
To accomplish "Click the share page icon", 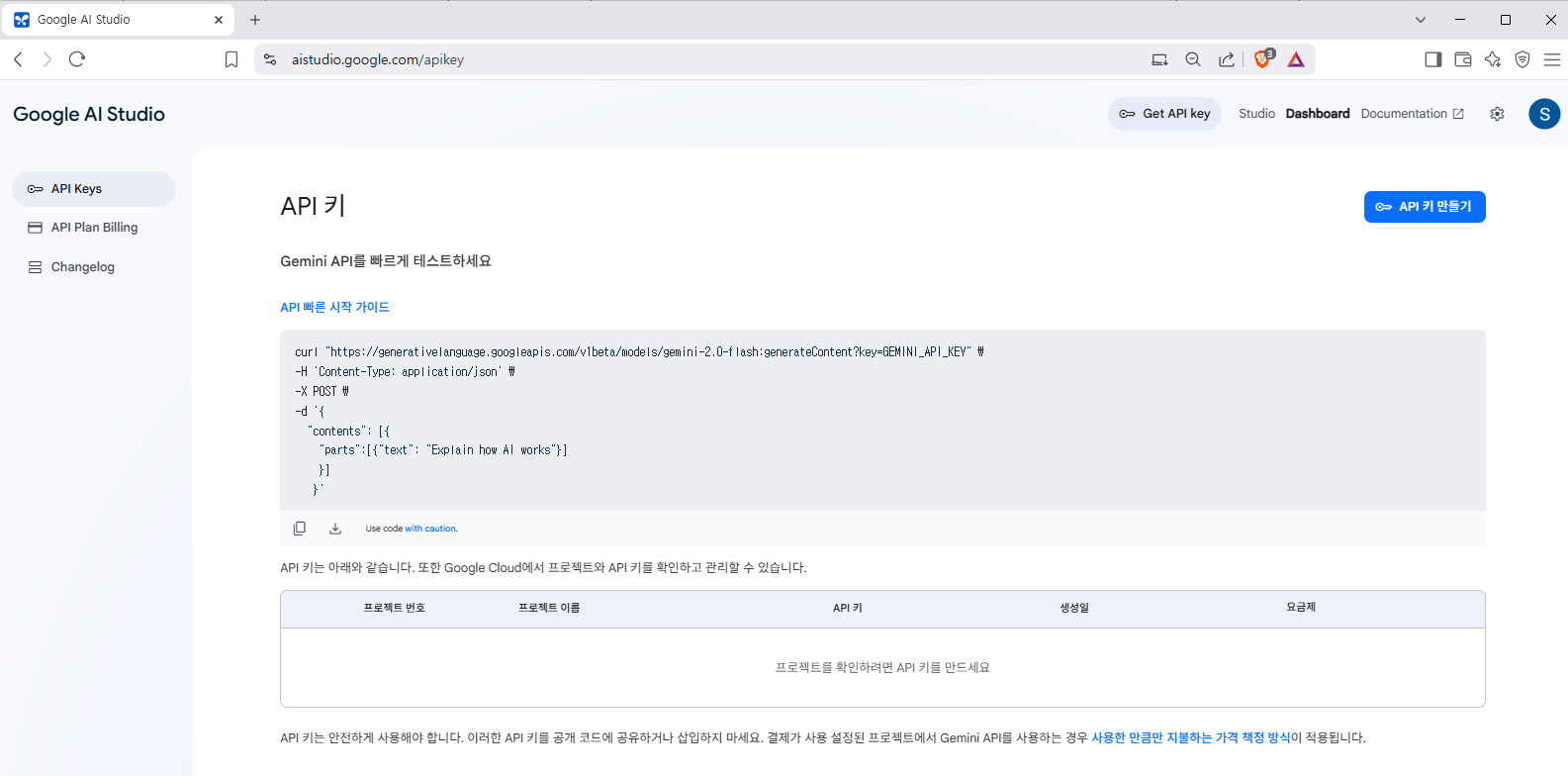I will coord(1227,59).
